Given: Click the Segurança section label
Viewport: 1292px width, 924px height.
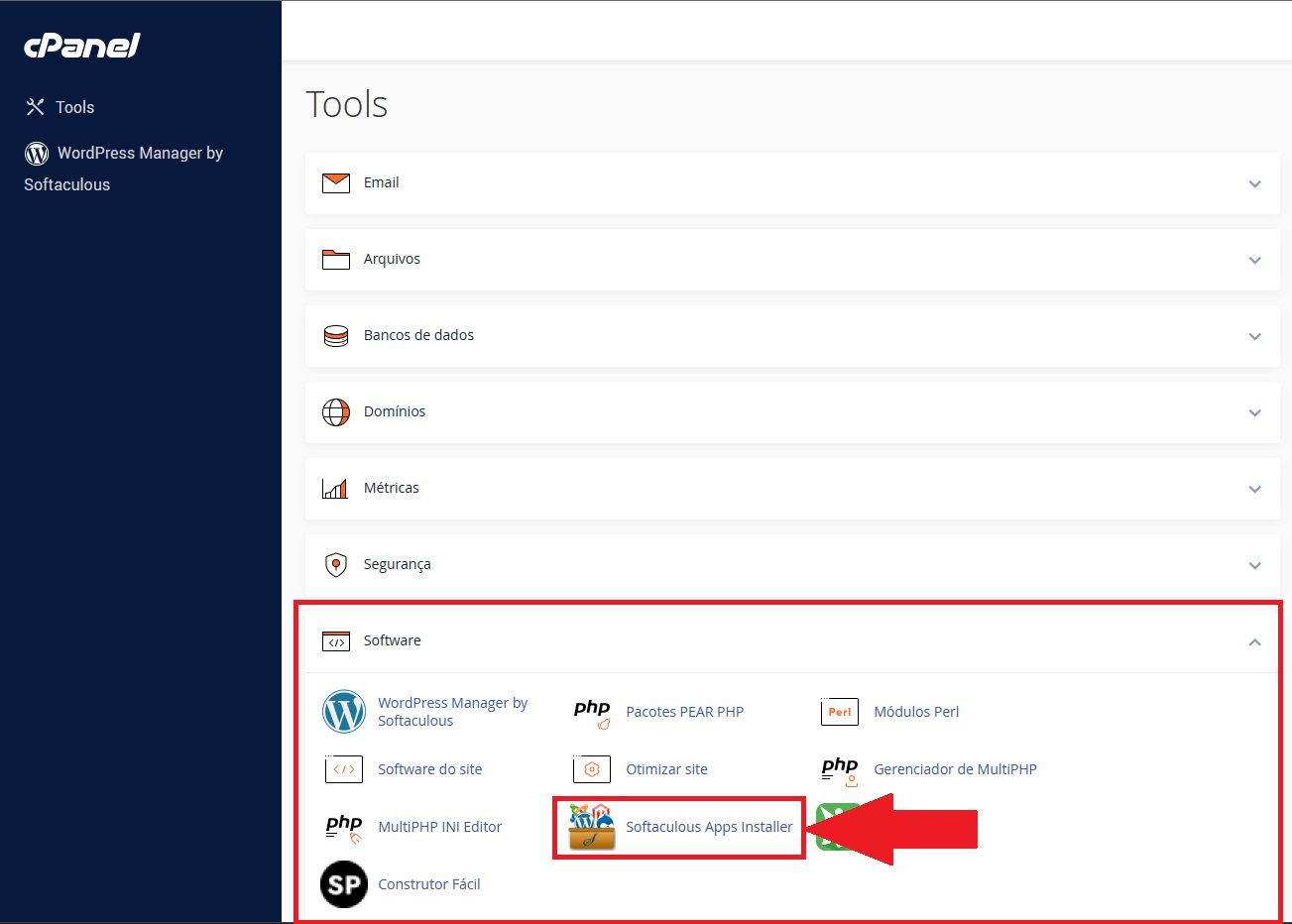Looking at the screenshot, I should coord(397,564).
